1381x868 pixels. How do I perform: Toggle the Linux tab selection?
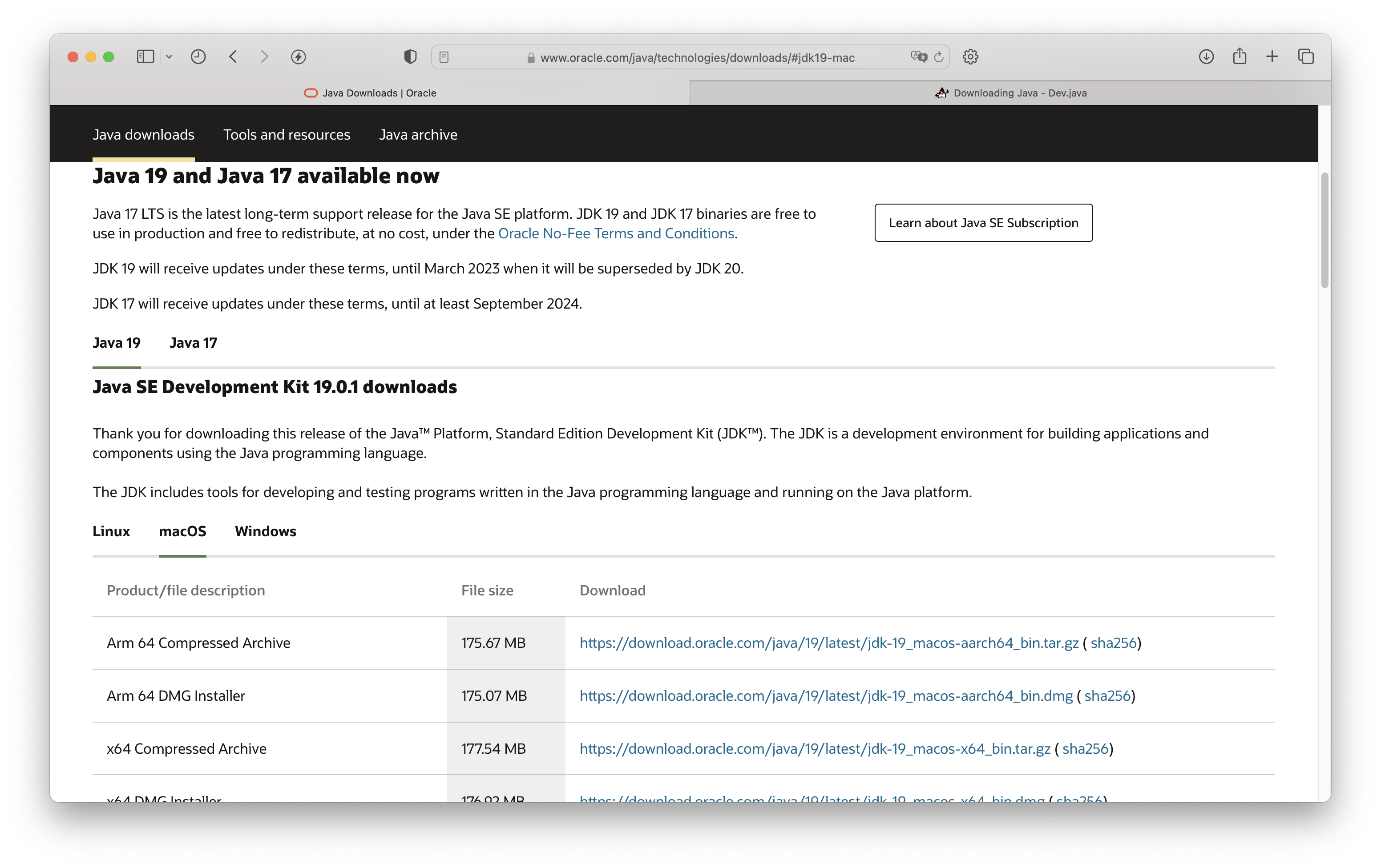[110, 531]
